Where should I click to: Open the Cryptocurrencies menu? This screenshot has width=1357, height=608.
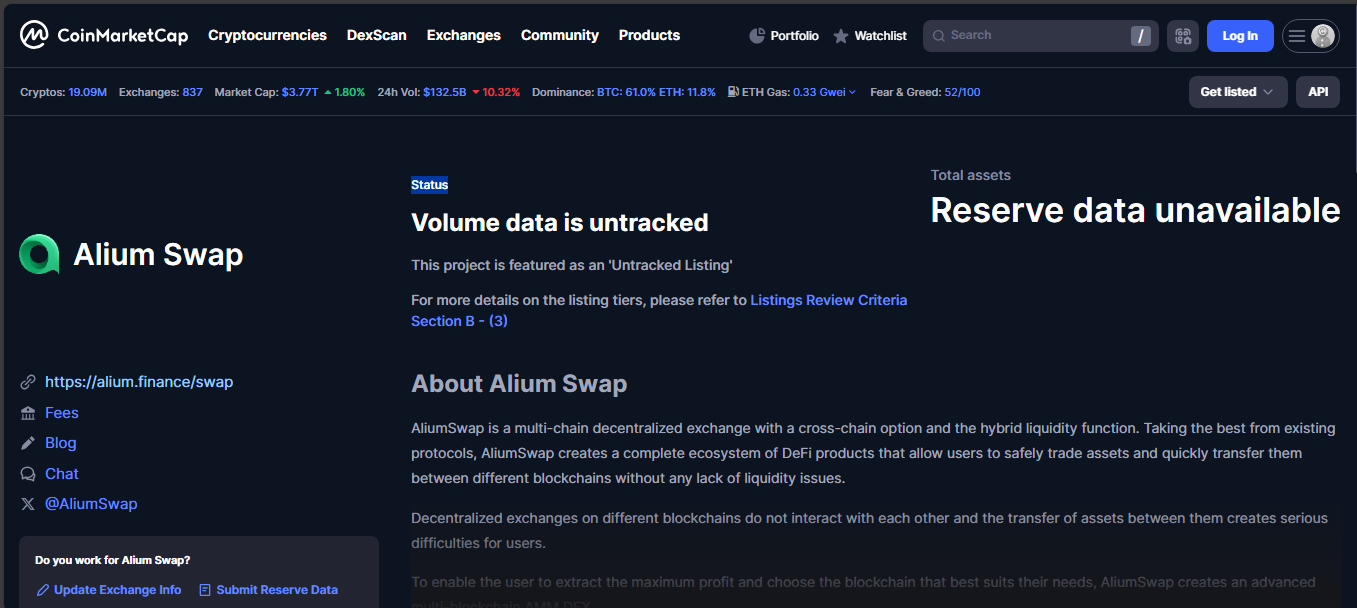click(x=267, y=35)
